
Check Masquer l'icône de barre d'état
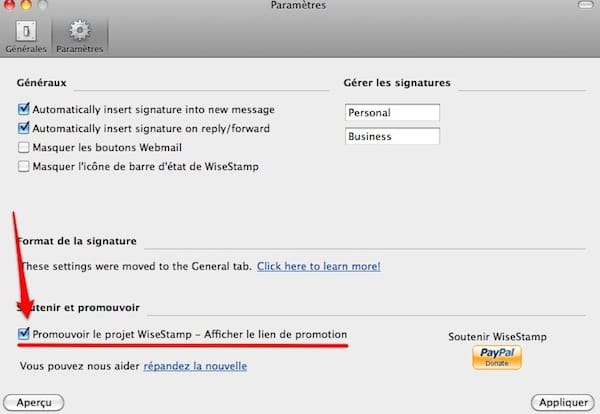pyautogui.click(x=23, y=166)
